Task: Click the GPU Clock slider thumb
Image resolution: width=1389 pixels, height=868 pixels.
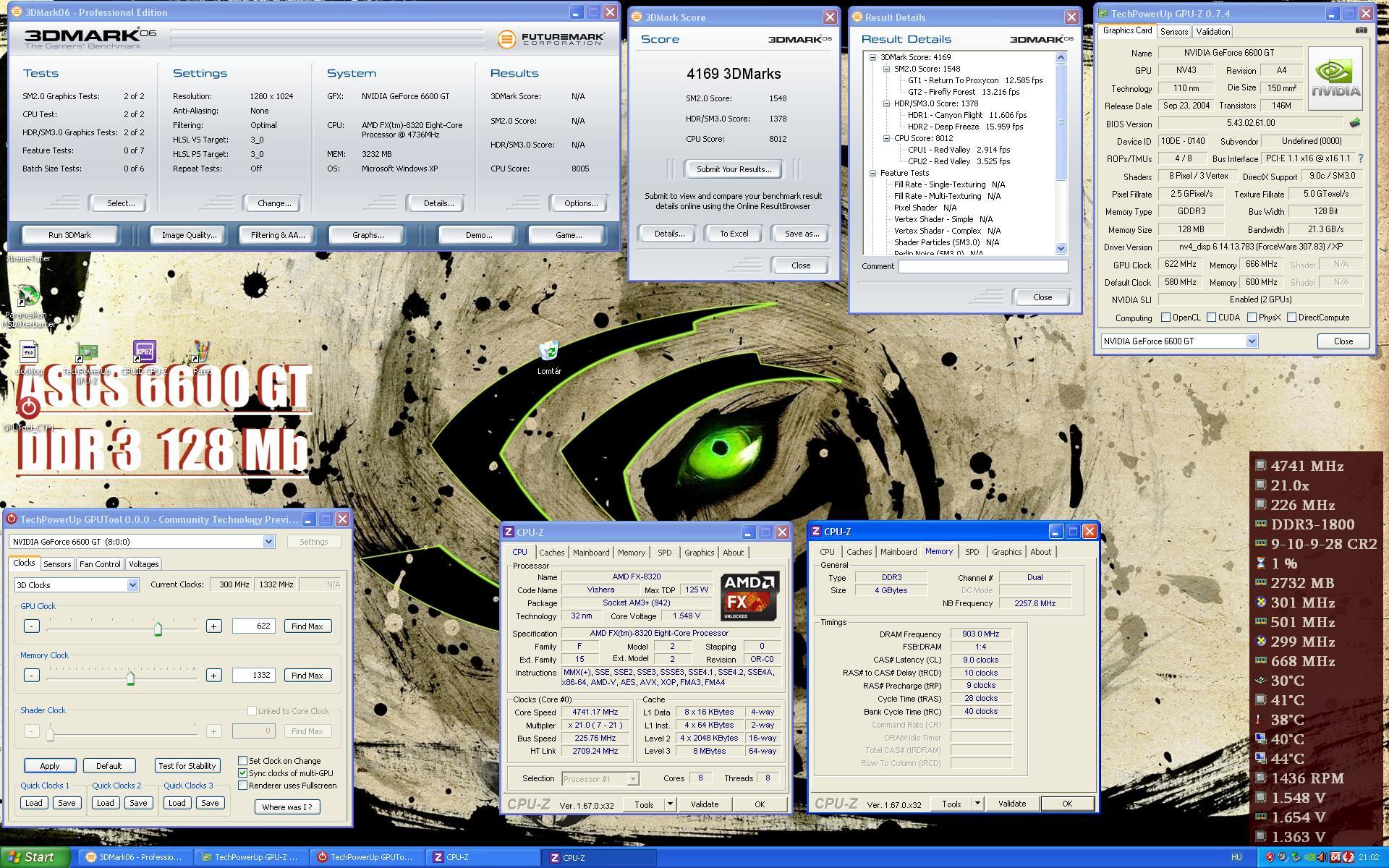Action: (x=158, y=628)
